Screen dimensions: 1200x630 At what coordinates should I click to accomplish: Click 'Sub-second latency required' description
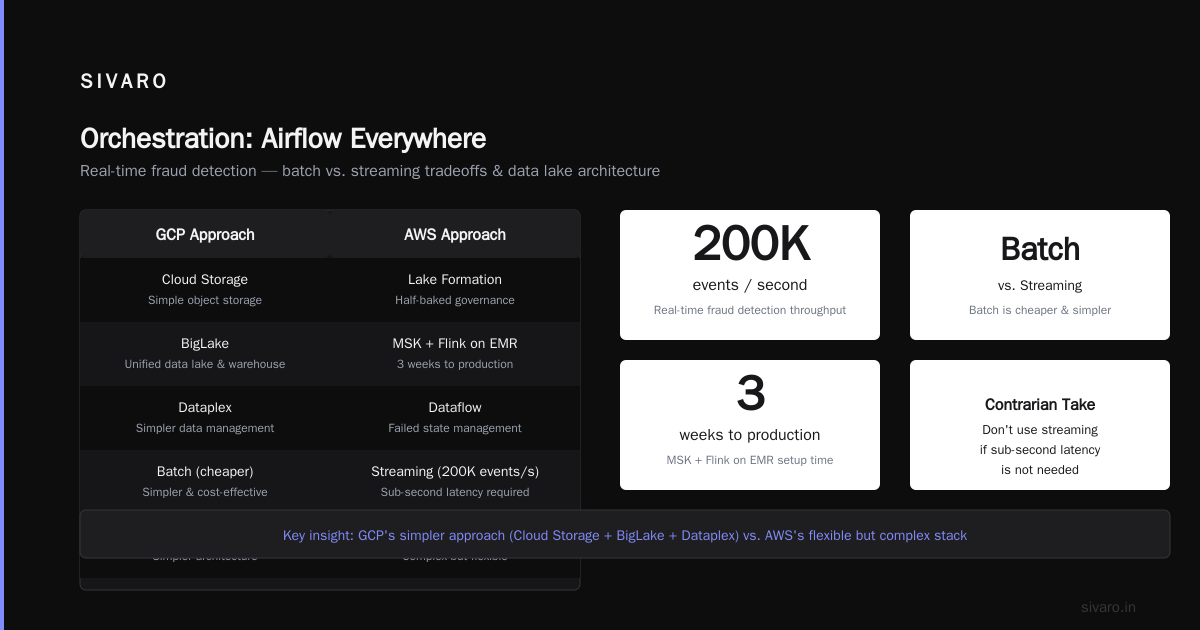(455, 492)
